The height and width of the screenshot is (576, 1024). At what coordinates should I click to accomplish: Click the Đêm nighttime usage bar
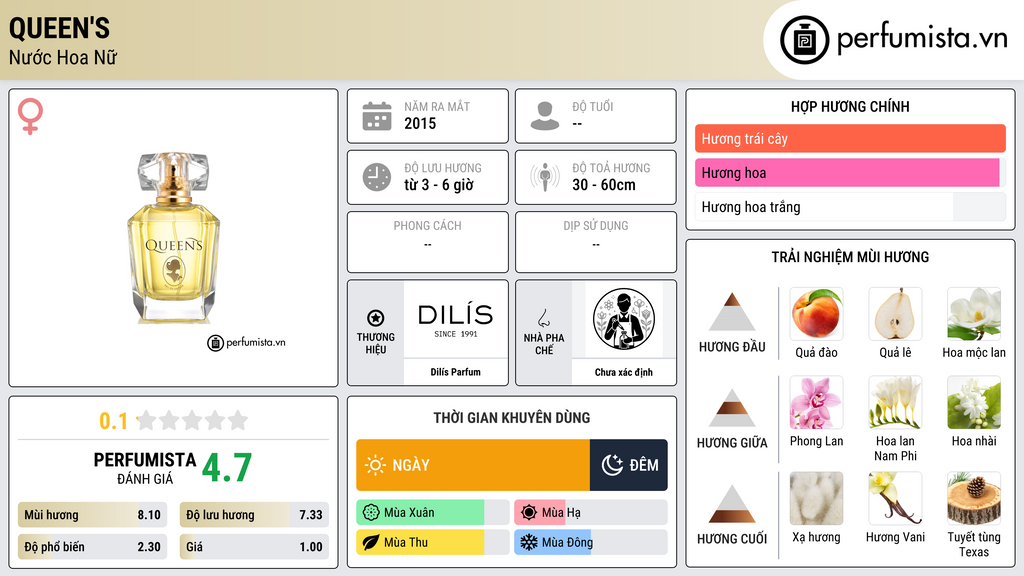[628, 465]
